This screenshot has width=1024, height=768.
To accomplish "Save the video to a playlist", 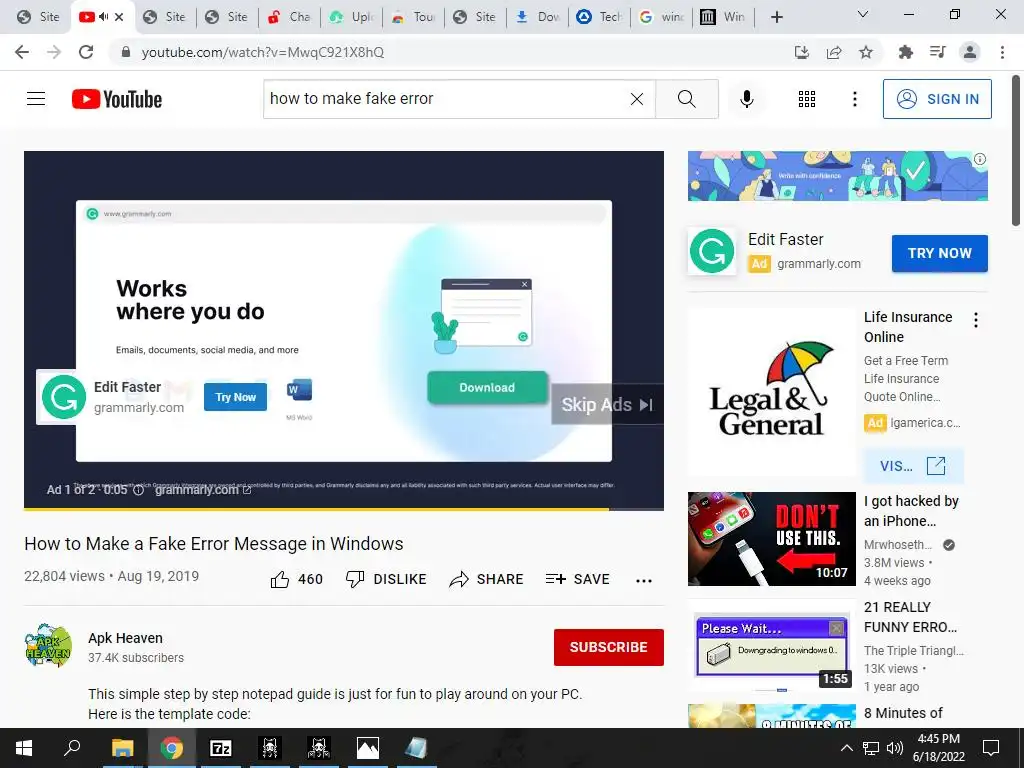I will (x=577, y=579).
